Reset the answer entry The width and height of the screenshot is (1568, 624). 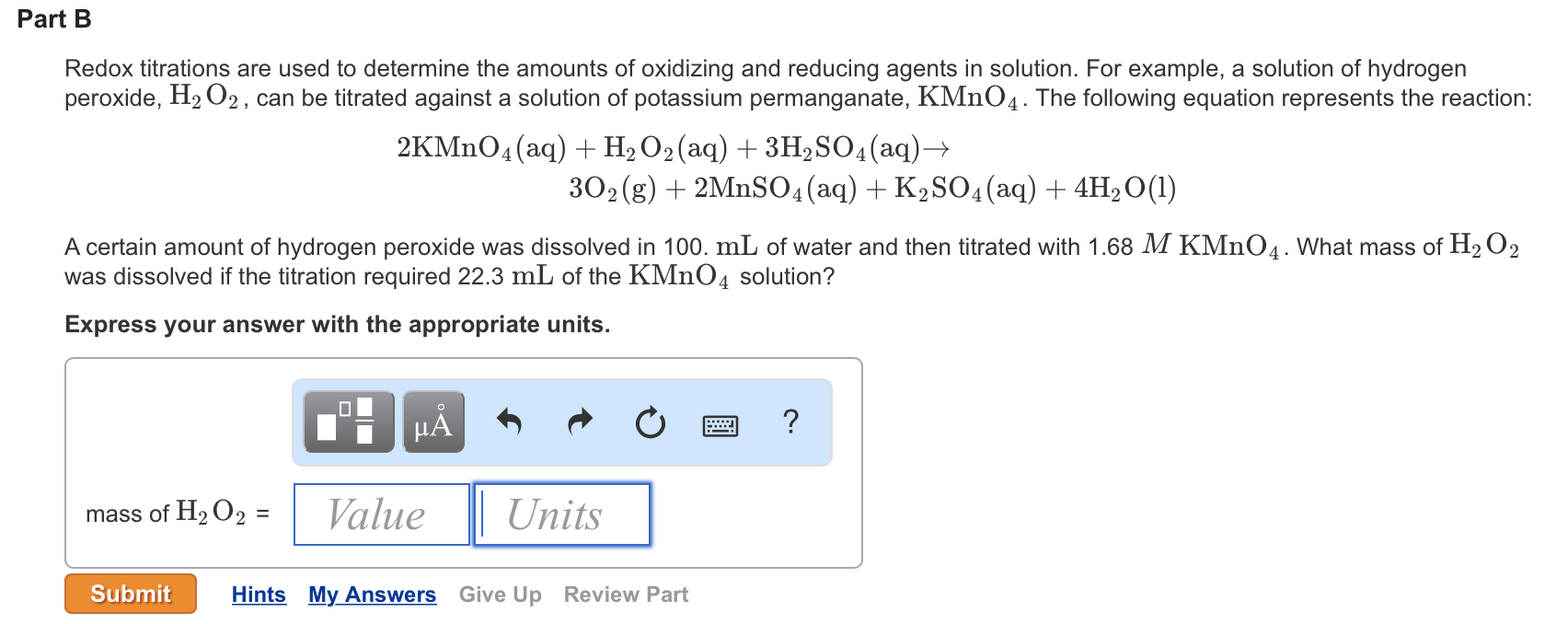650,422
